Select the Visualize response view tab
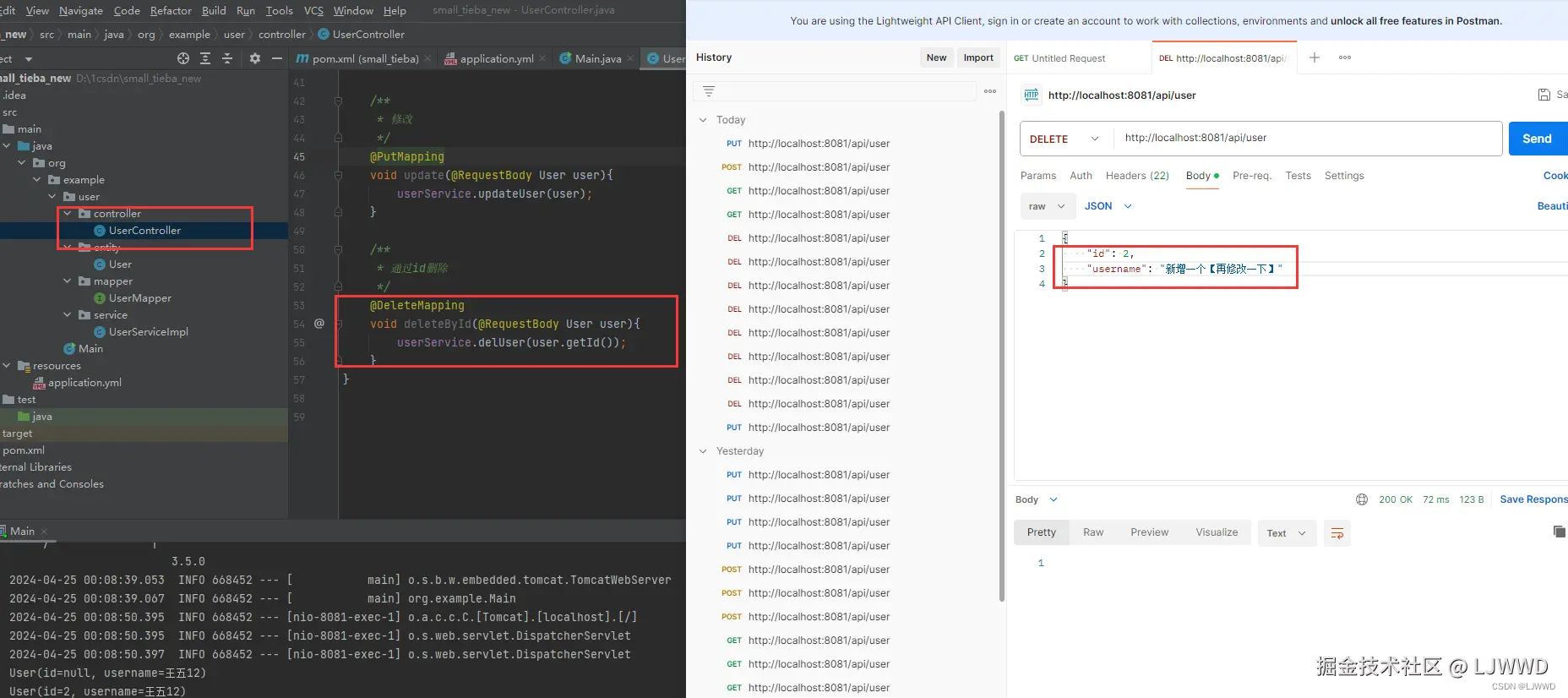Viewport: 1568px width, 698px height. (x=1217, y=532)
